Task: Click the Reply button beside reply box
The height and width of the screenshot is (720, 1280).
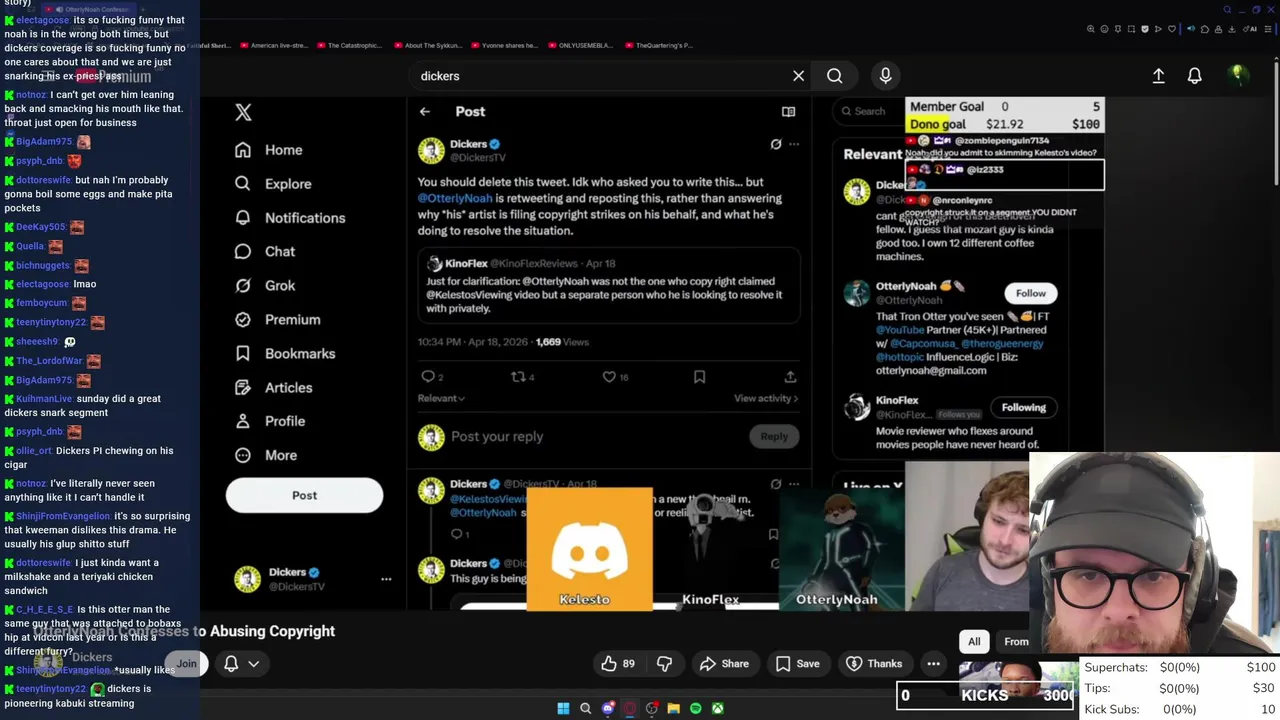Action: [774, 436]
